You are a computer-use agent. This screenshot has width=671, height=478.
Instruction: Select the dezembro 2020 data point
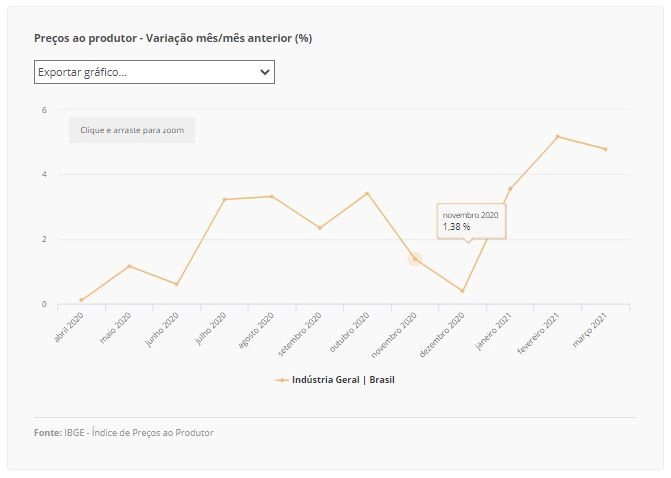coord(462,291)
